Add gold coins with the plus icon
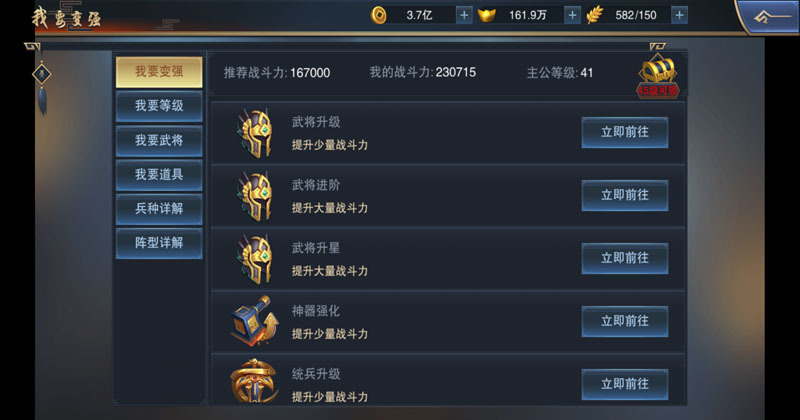800x420 pixels. pyautogui.click(x=464, y=15)
